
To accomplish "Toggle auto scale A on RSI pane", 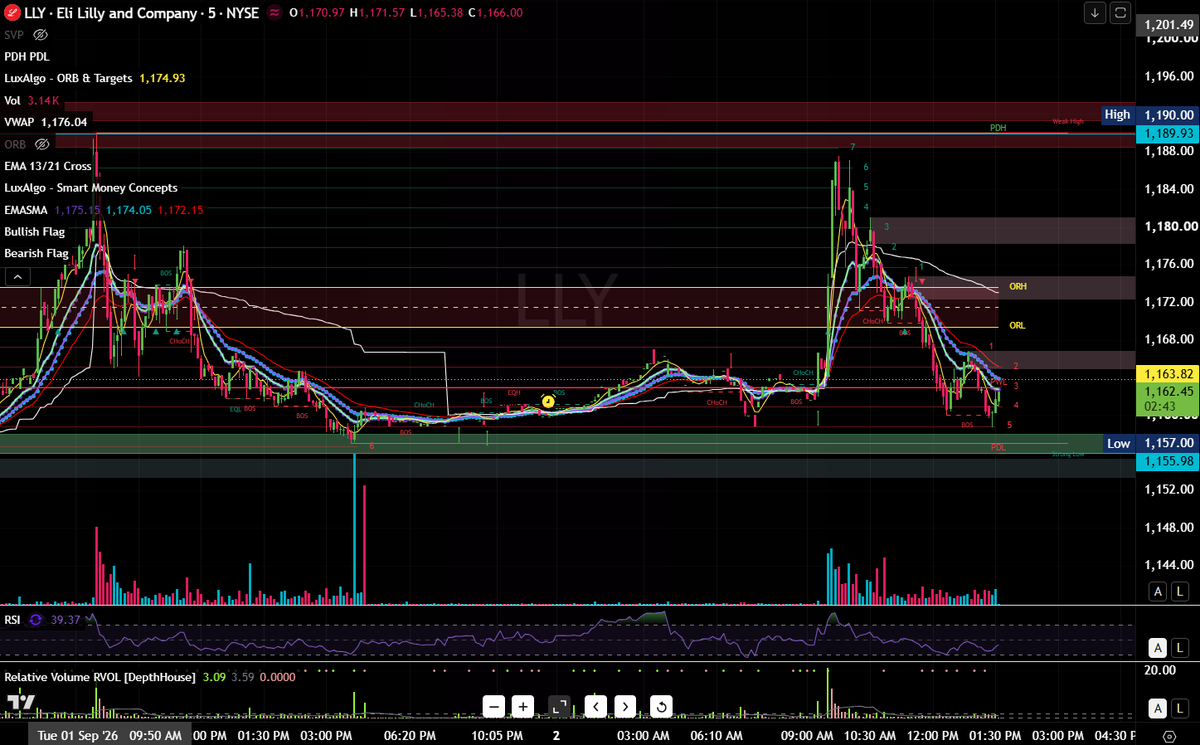I will [x=1157, y=648].
